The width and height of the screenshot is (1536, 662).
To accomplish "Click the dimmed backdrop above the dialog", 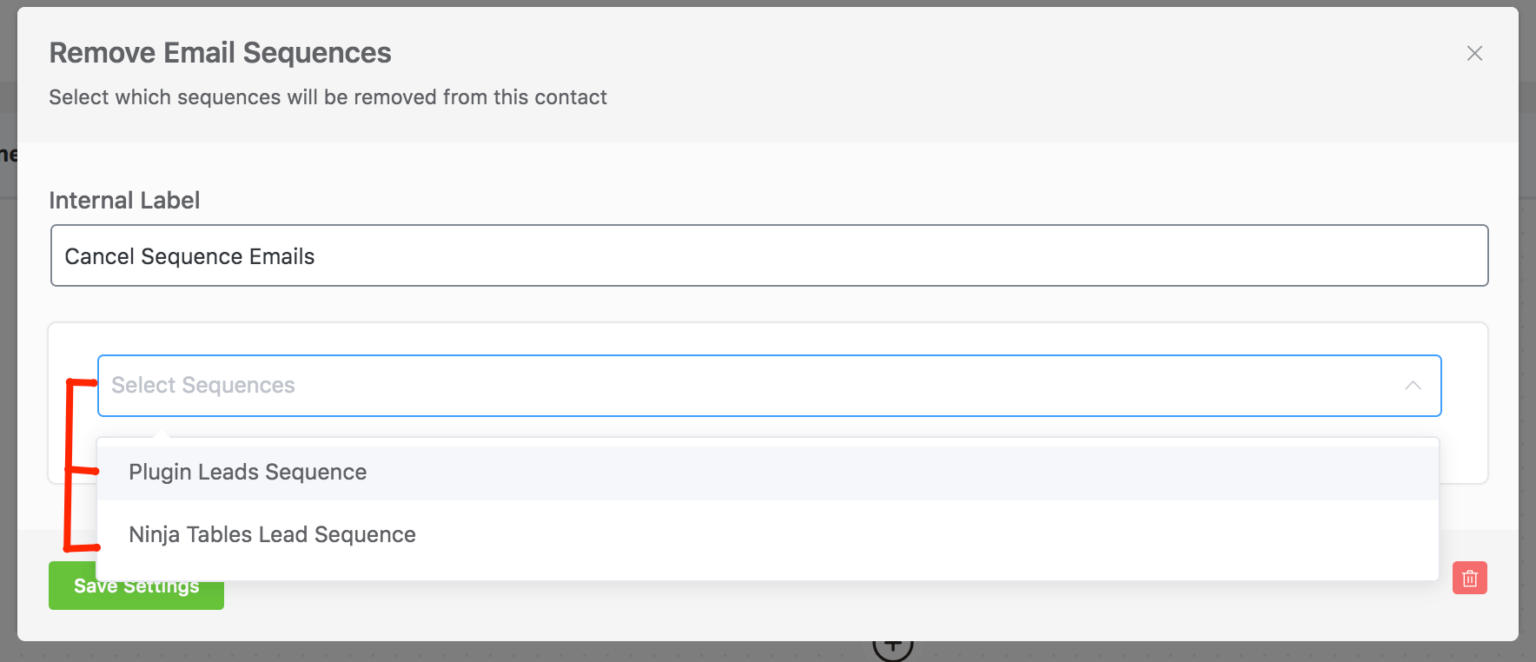I will [768, 3].
